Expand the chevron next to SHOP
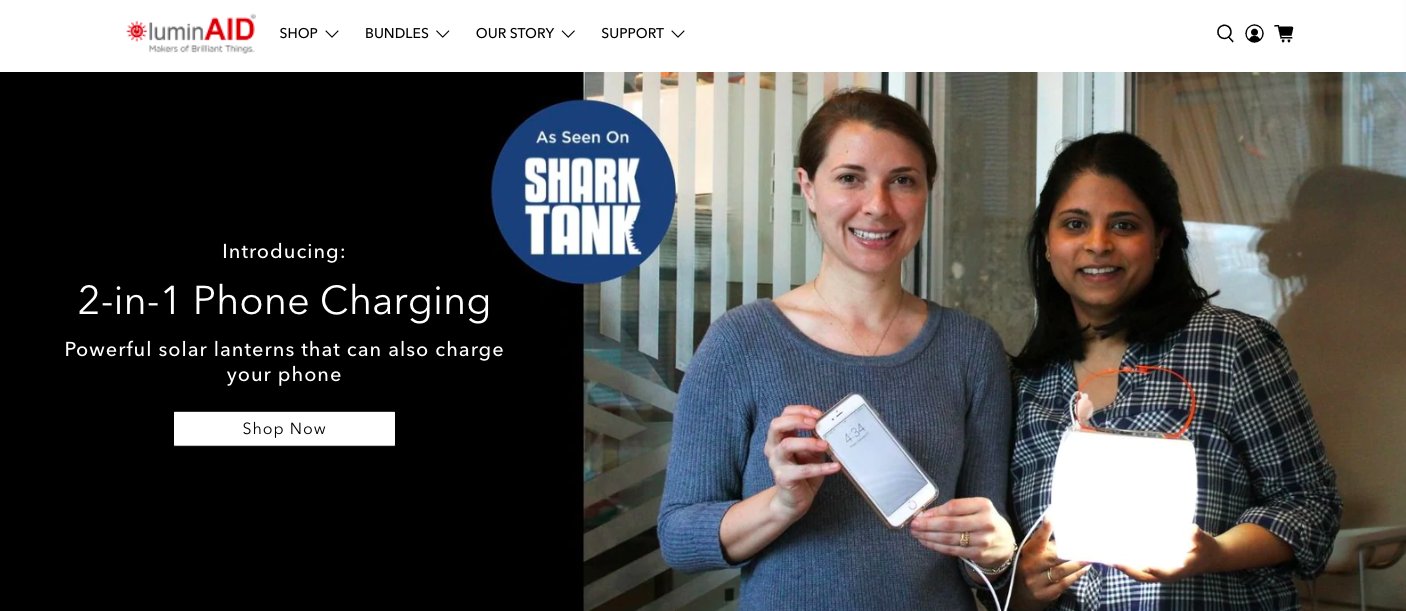The height and width of the screenshot is (611, 1406). [x=332, y=34]
